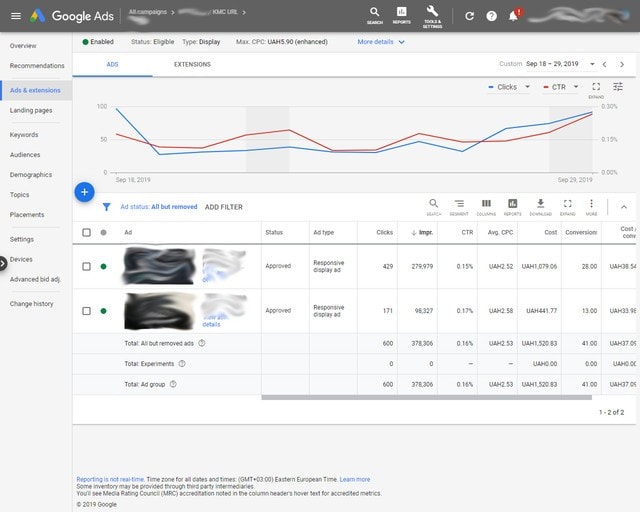Open Reports from the top bar
Screen dimensions: 640x512
(401, 14)
